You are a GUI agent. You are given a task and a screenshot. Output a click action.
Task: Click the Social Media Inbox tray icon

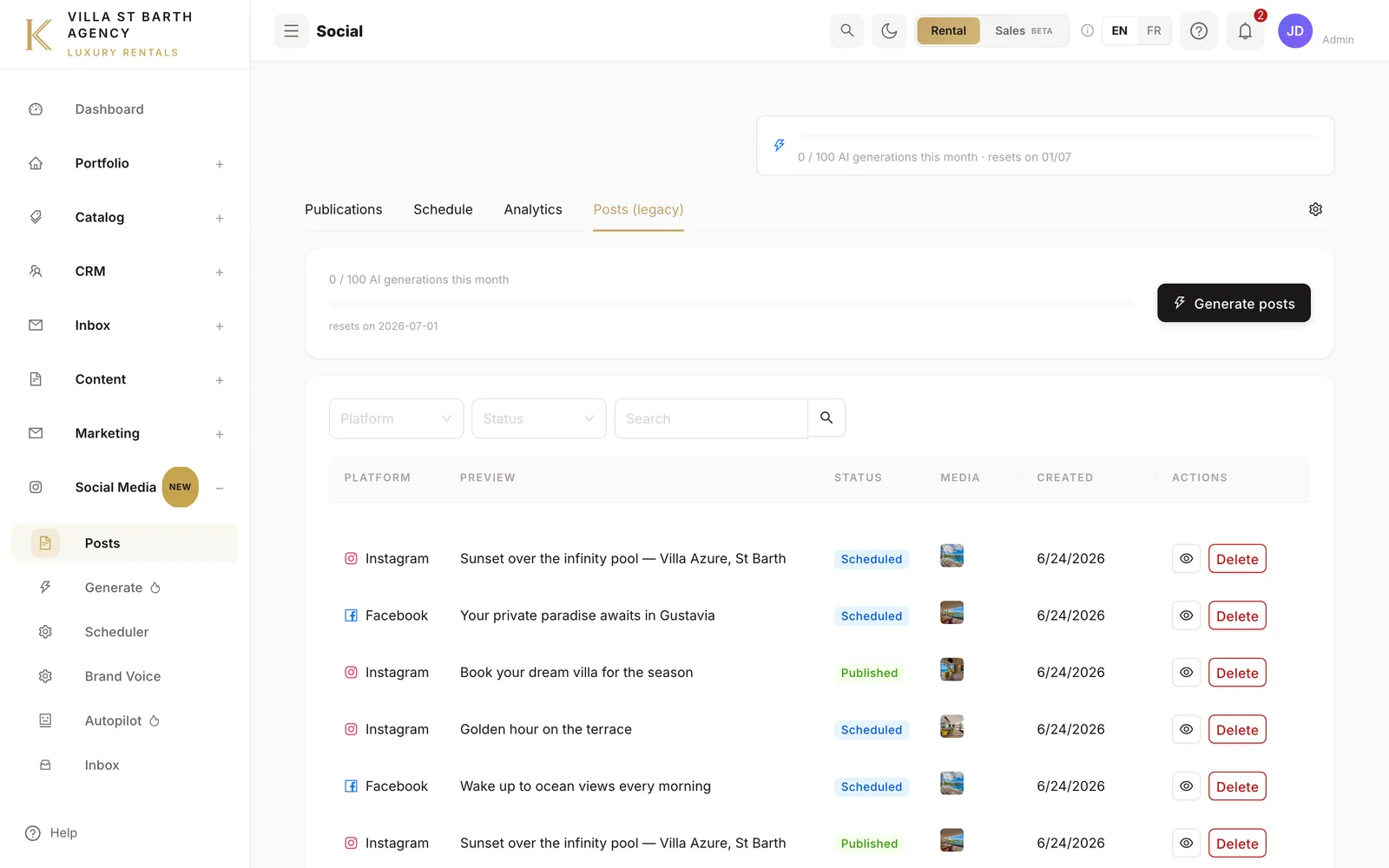pyautogui.click(x=45, y=765)
